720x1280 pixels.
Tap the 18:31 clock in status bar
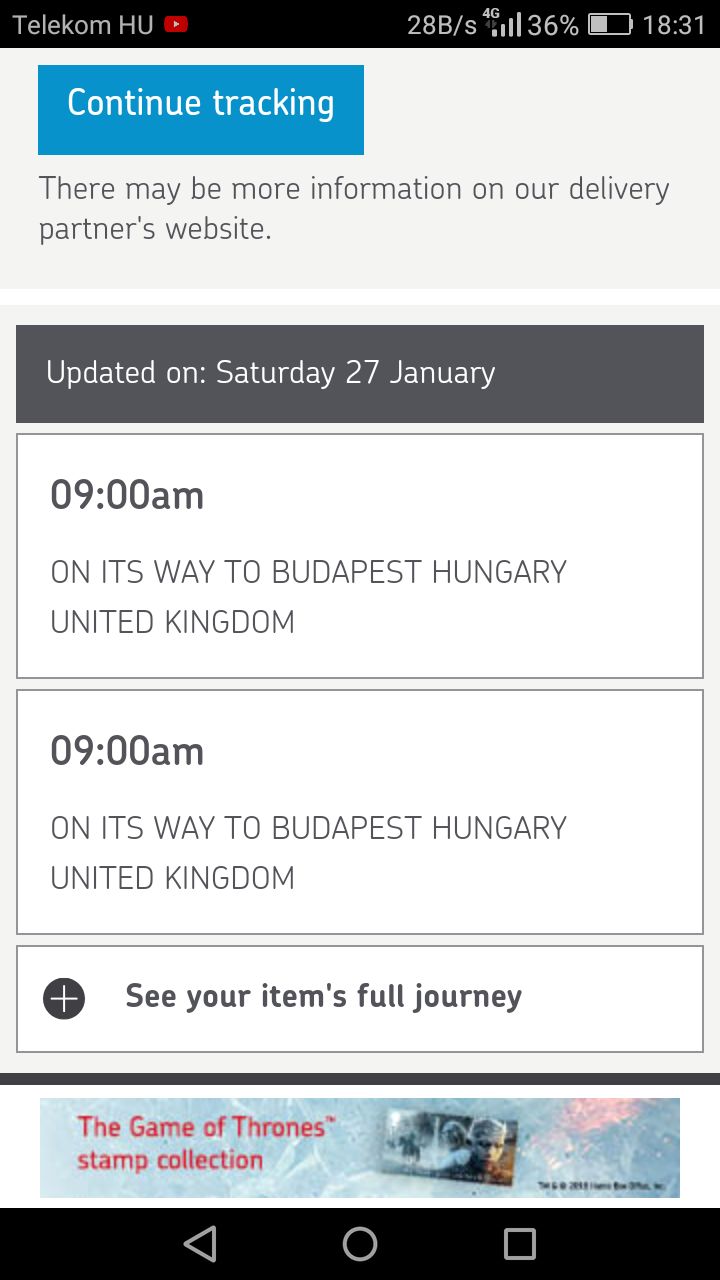pos(674,24)
